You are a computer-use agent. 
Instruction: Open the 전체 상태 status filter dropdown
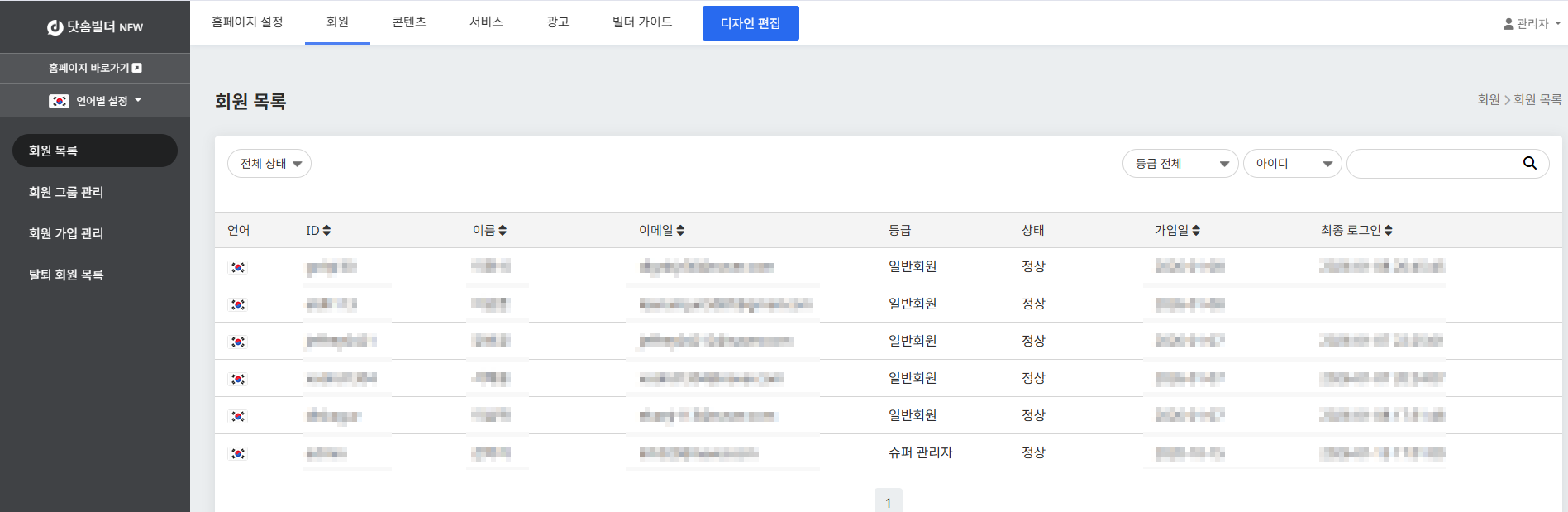tap(269, 164)
